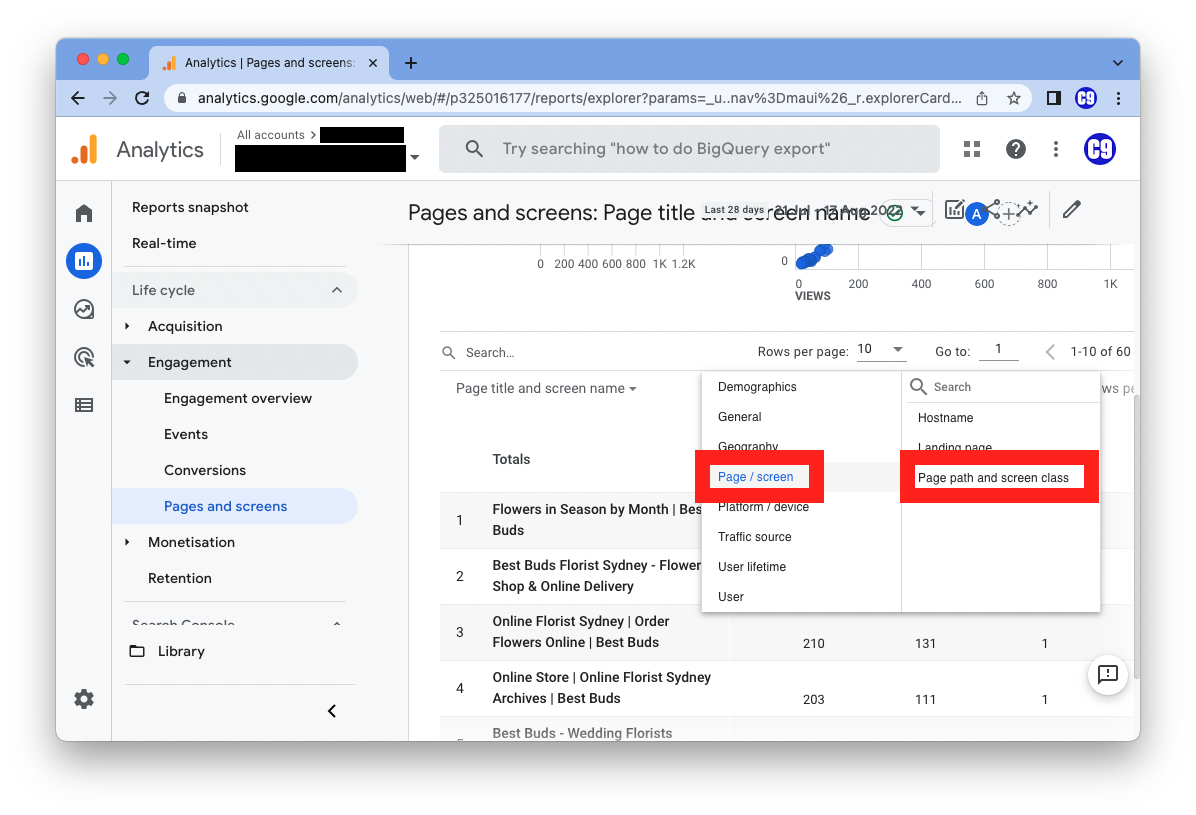
Task: Open the Home icon in sidebar
Action: pyautogui.click(x=84, y=213)
